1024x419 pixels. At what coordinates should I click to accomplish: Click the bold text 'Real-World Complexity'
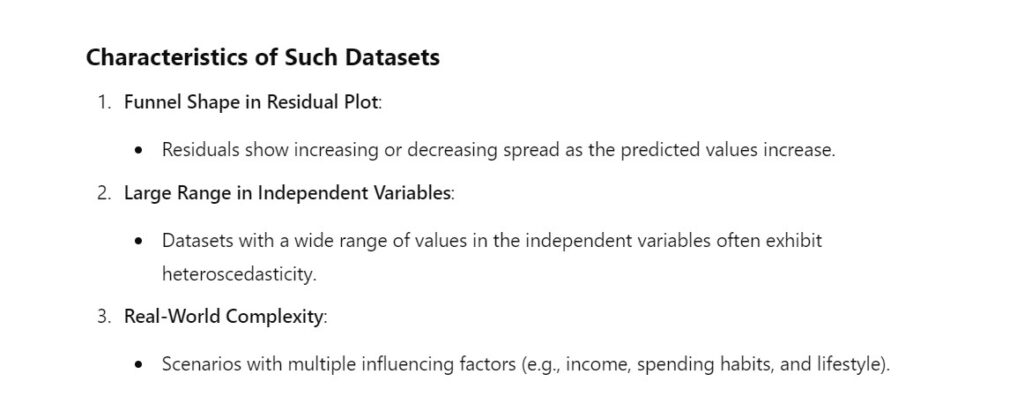[224, 317]
